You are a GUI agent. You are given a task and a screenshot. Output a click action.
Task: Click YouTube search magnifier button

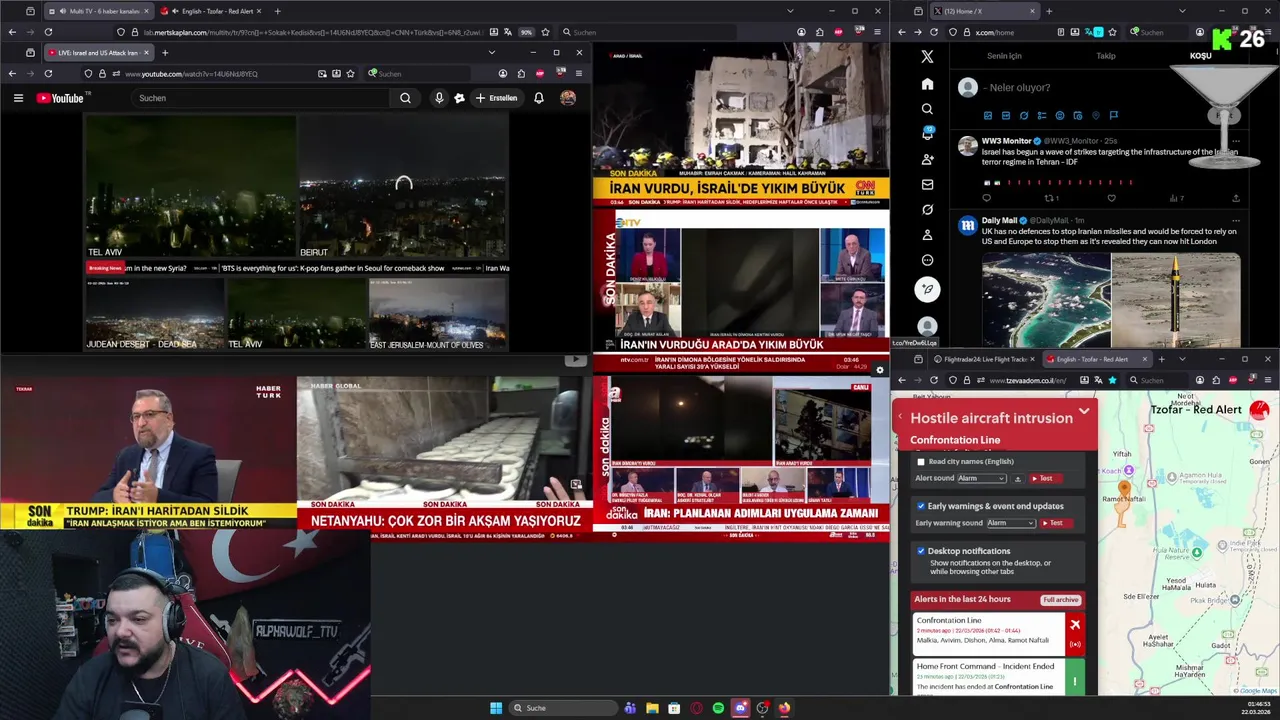point(405,98)
